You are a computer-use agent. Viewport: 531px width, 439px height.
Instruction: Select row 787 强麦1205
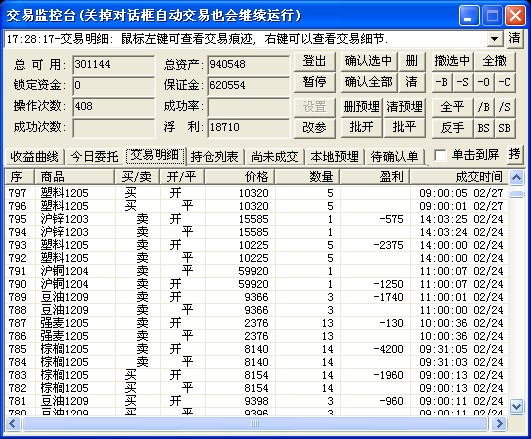(256, 323)
